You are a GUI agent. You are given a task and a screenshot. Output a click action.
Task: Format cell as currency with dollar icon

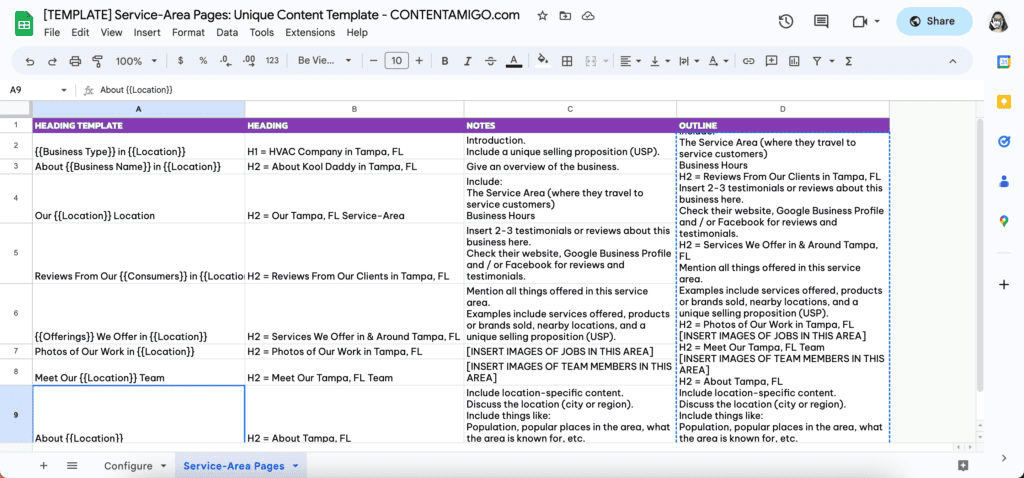[x=180, y=61]
